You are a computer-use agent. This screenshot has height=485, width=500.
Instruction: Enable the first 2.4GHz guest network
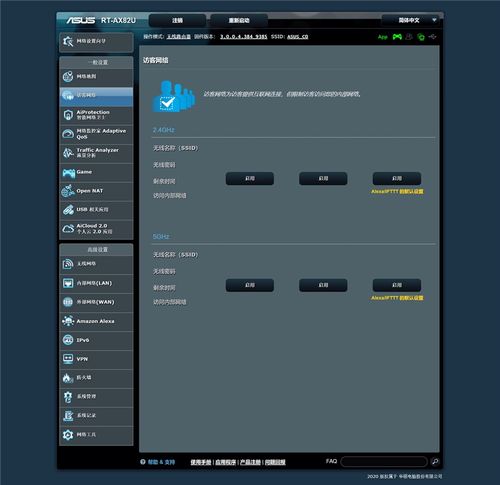click(x=250, y=178)
